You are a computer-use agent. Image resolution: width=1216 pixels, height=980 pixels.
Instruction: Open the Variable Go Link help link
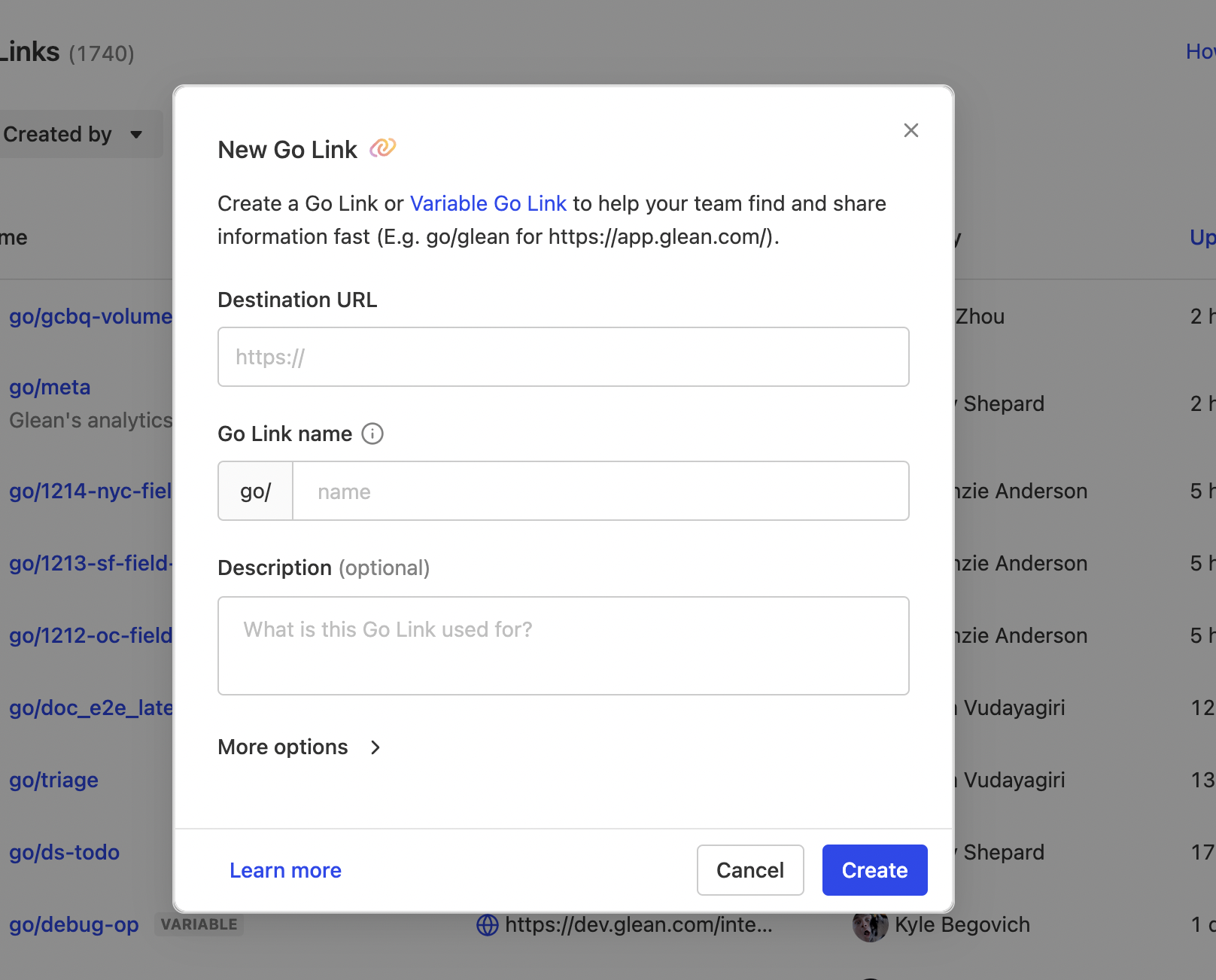point(488,203)
